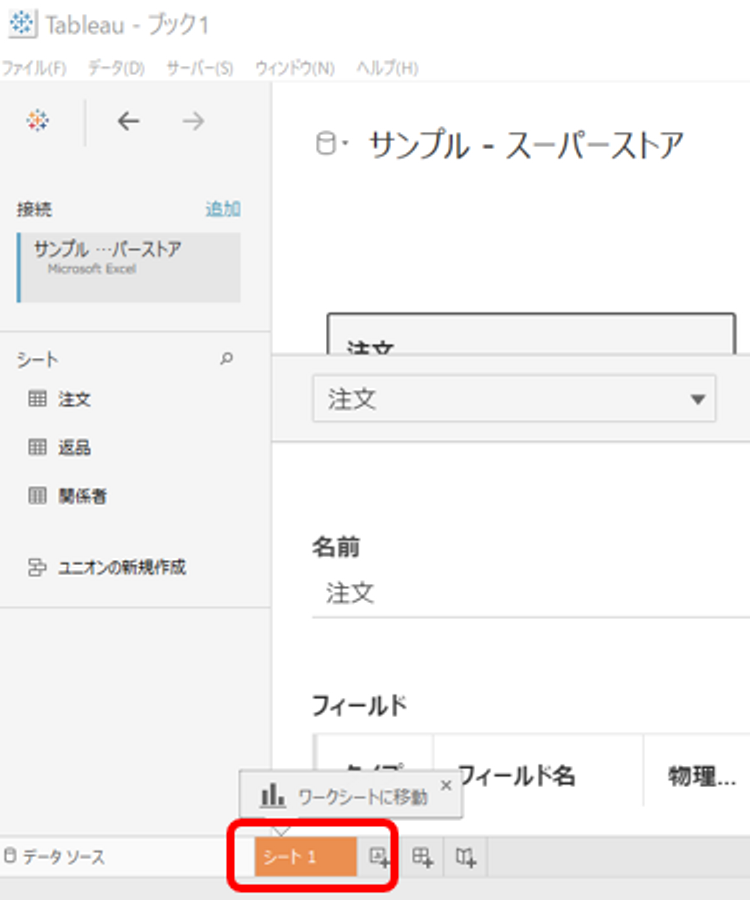
Task: Open the data source cylinder icon menu
Action: (331, 143)
